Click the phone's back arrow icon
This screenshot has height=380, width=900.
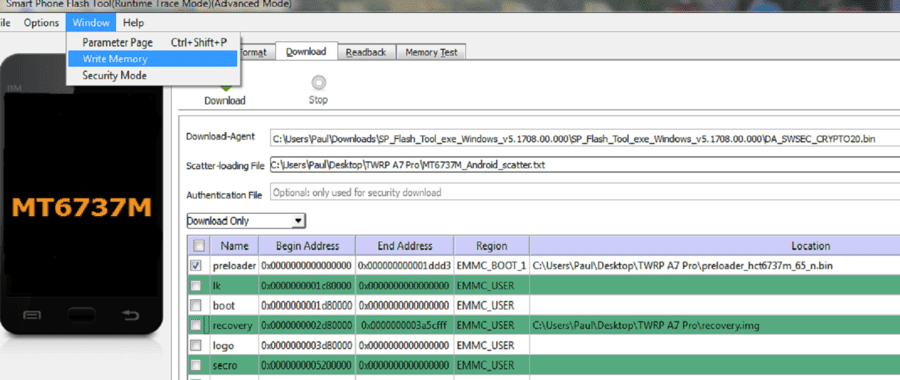point(131,315)
